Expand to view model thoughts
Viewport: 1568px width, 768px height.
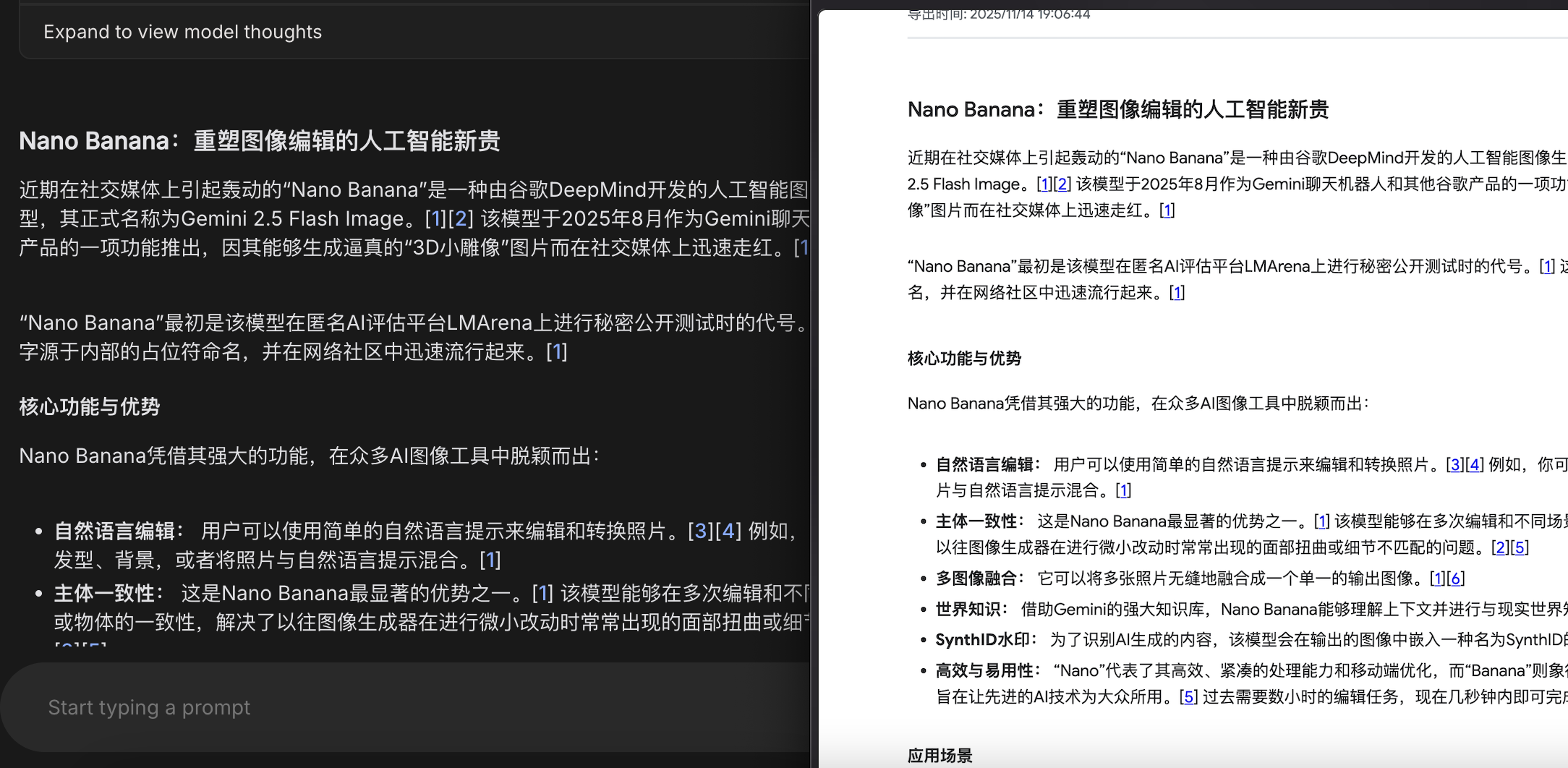(181, 31)
